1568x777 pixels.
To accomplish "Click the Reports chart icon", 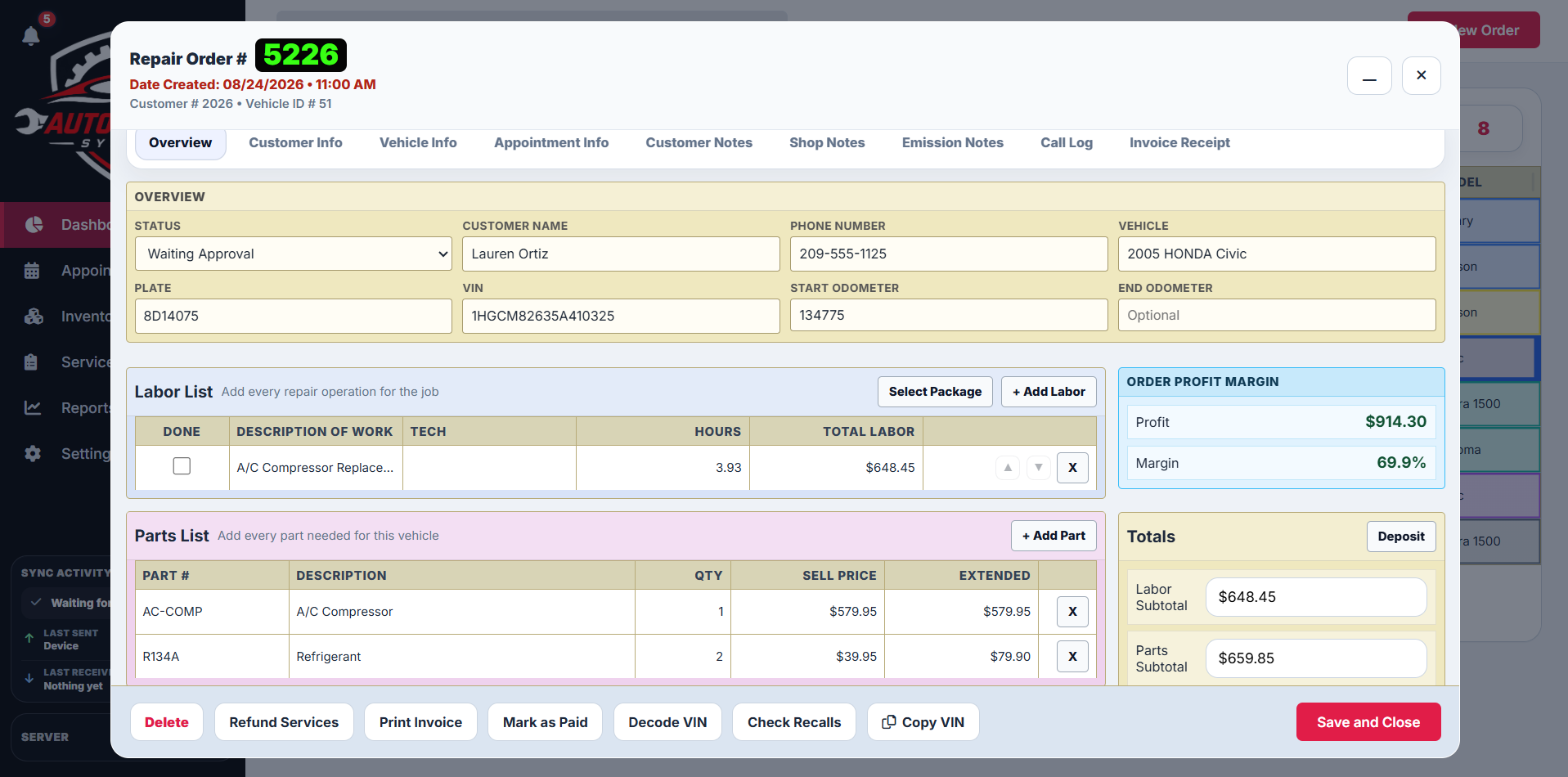I will 33,407.
